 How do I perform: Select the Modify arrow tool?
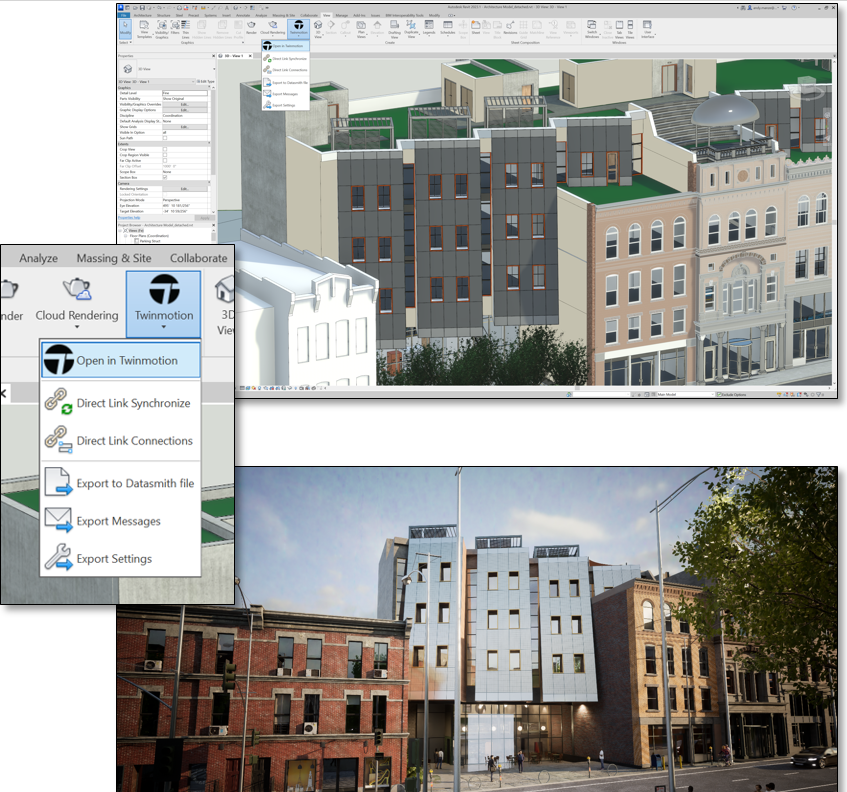(126, 32)
